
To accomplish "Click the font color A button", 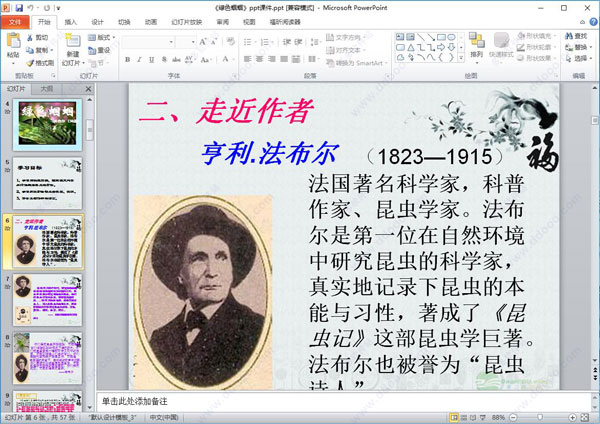I will (x=225, y=59).
